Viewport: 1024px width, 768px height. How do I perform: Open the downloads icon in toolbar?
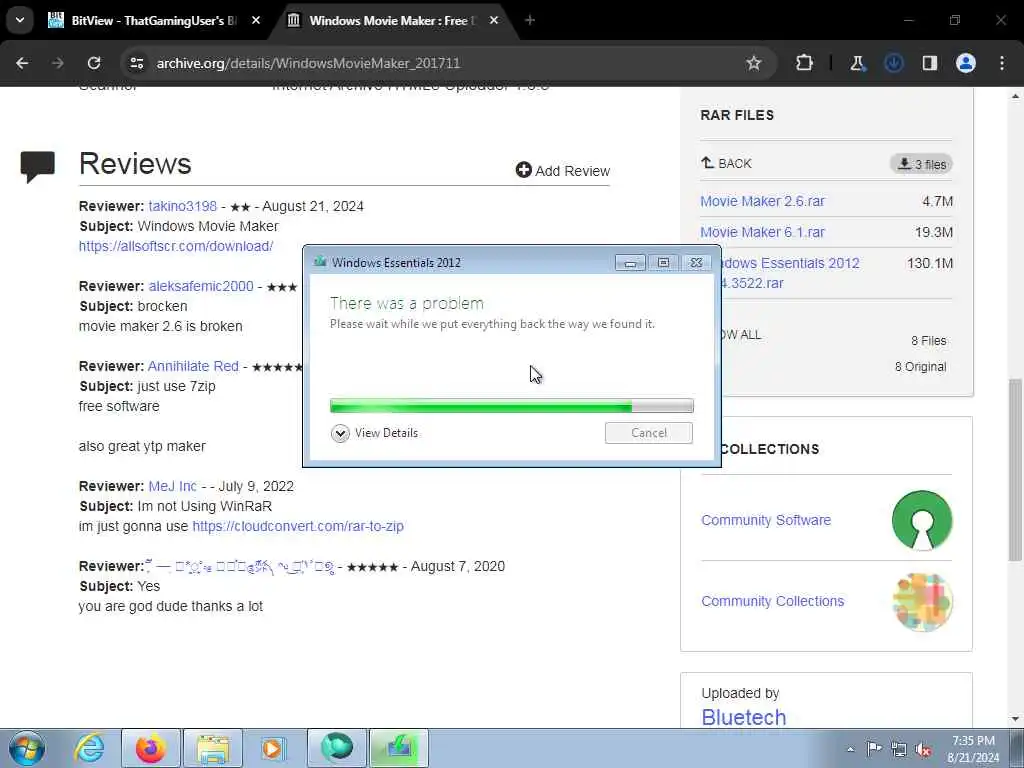893,63
